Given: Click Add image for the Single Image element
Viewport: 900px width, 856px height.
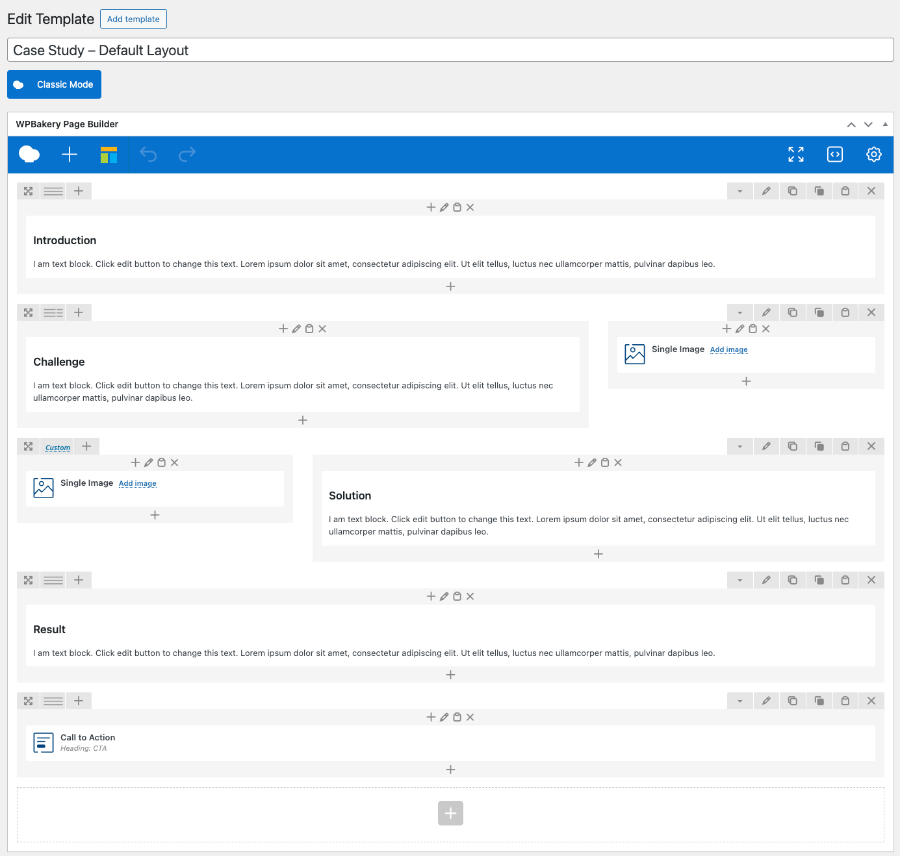Looking at the screenshot, I should coord(728,349).
